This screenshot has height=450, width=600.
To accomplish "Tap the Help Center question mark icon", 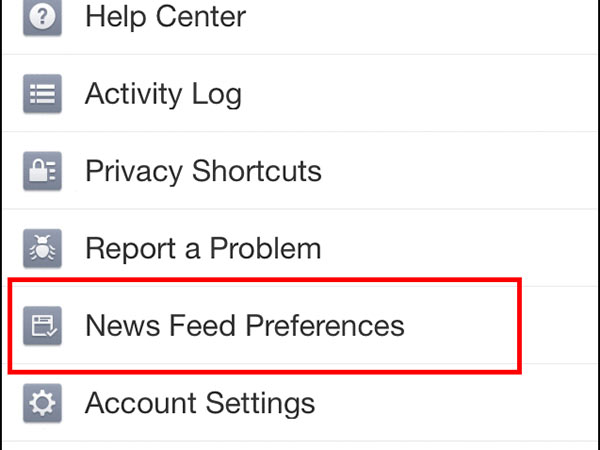I will (x=42, y=17).
